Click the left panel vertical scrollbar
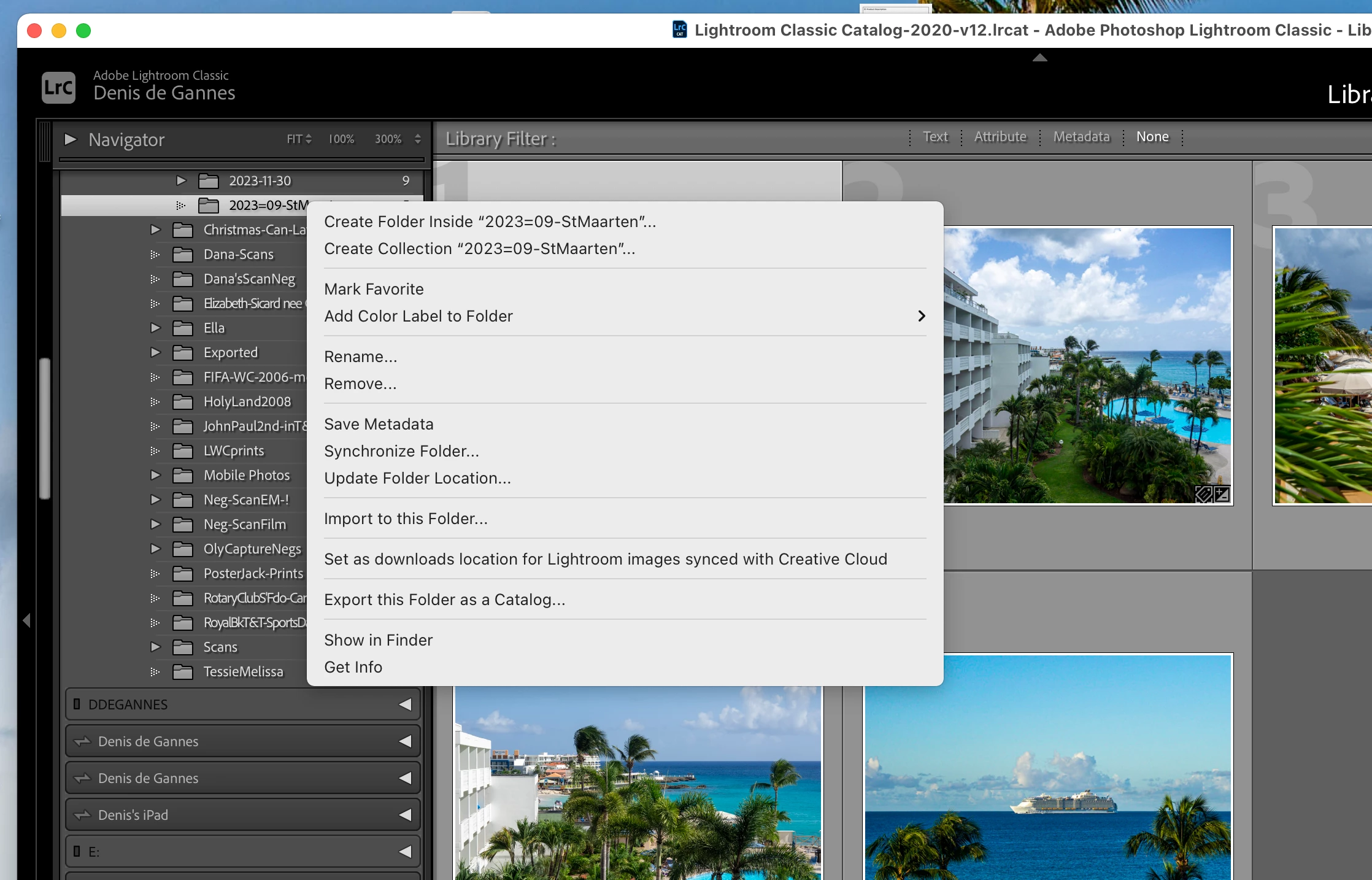Image resolution: width=1372 pixels, height=880 pixels. [x=44, y=428]
